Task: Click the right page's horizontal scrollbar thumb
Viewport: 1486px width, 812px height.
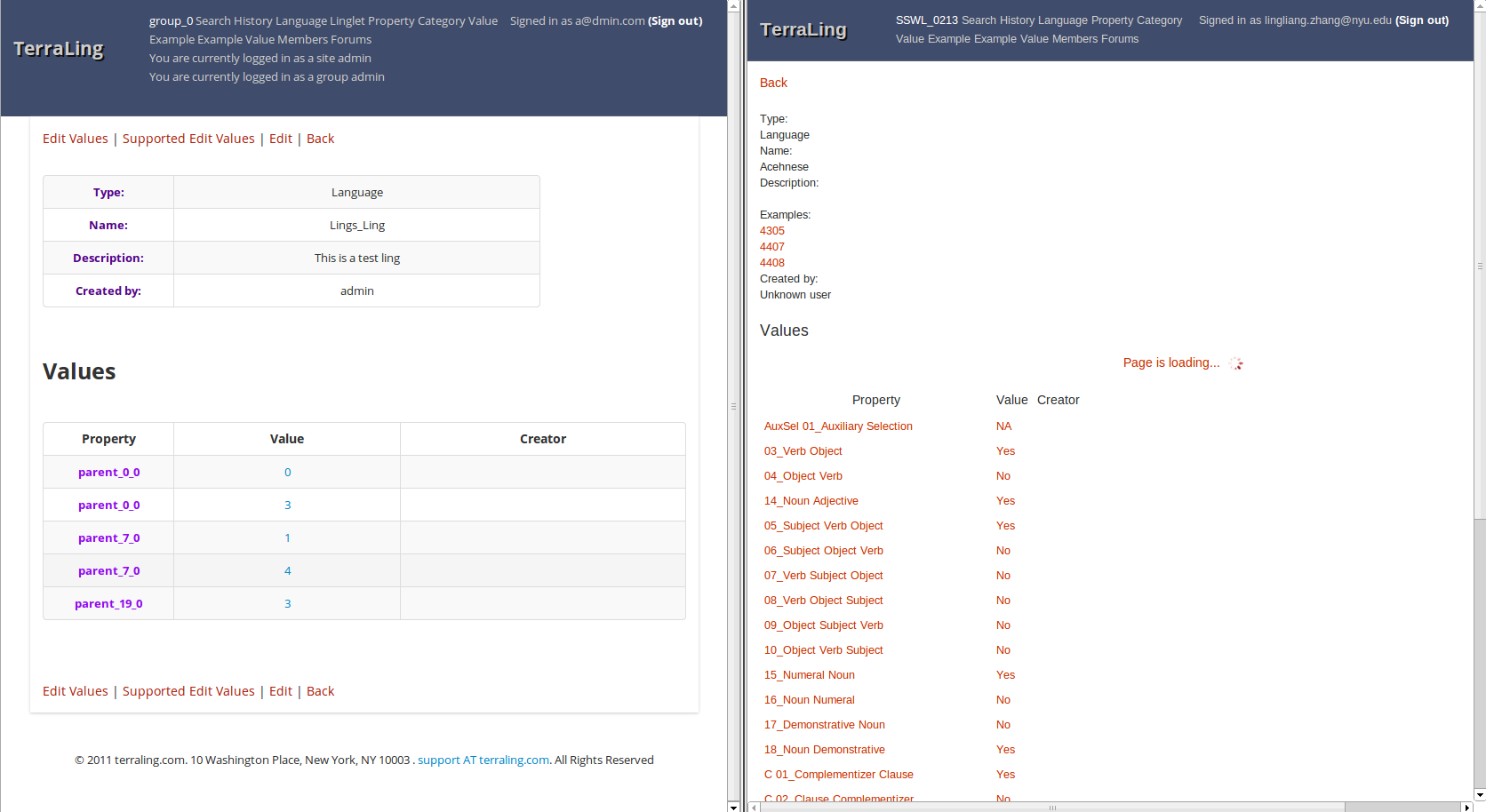Action: (1051, 807)
